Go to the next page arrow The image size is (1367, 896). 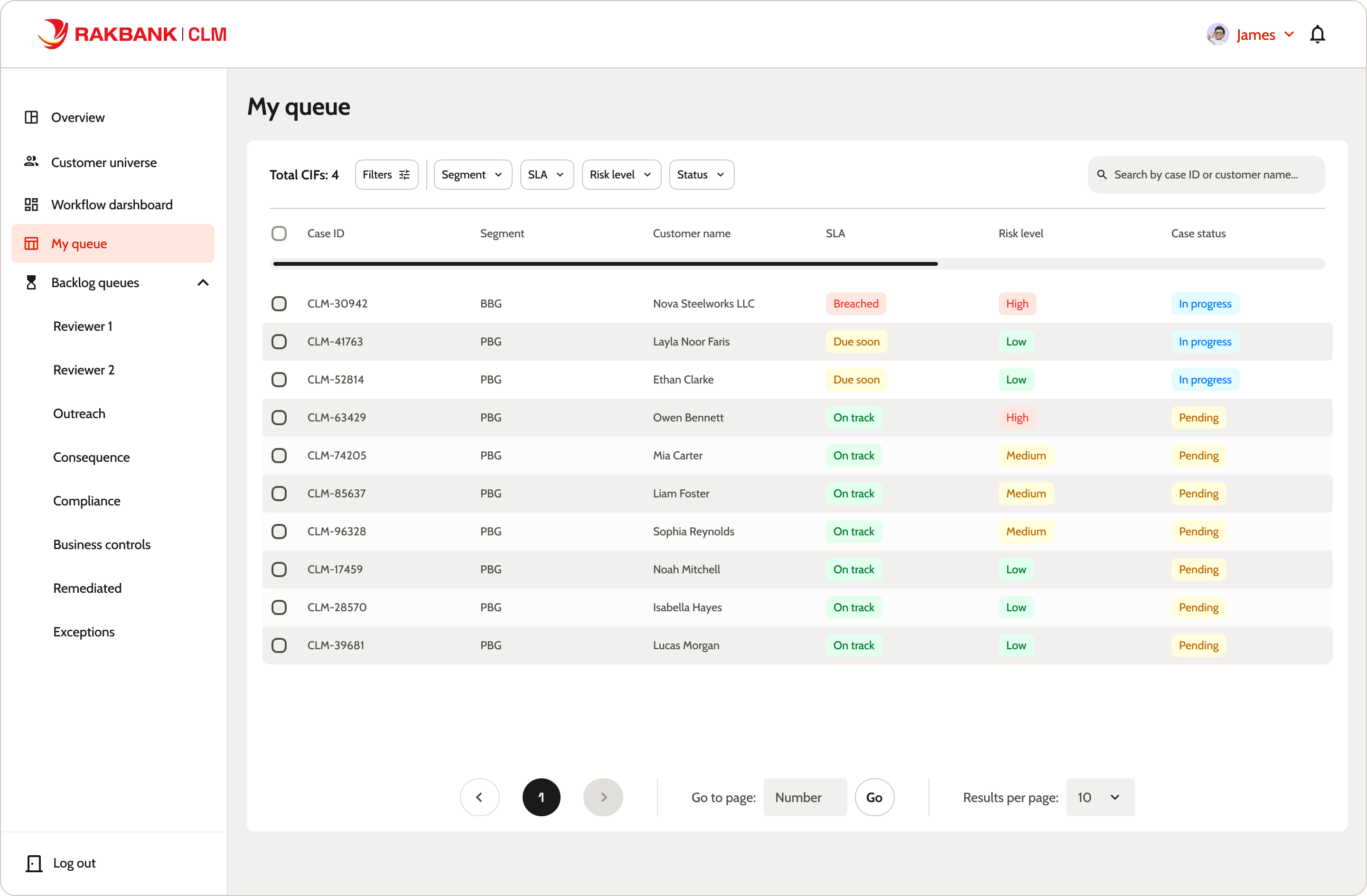pyautogui.click(x=603, y=797)
